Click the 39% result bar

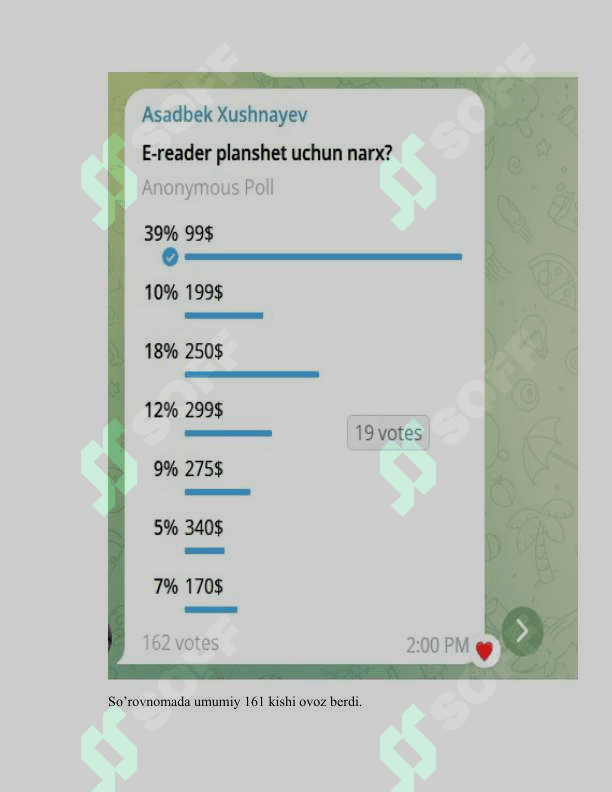(323, 257)
